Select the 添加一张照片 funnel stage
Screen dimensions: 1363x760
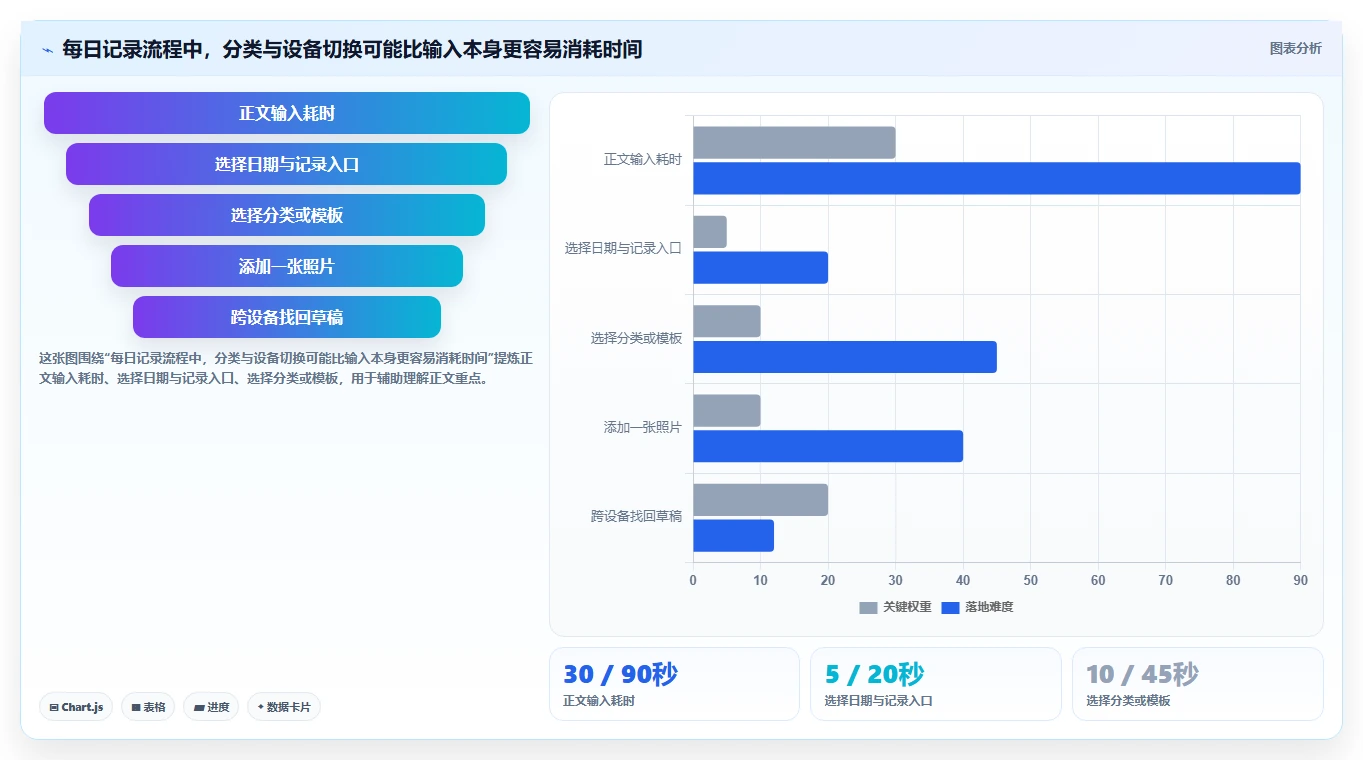287,266
